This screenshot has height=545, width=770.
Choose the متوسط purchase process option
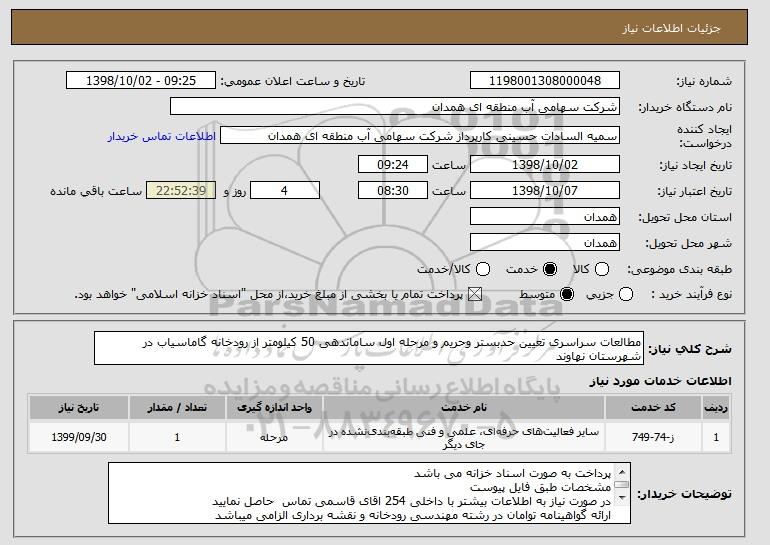[567, 295]
